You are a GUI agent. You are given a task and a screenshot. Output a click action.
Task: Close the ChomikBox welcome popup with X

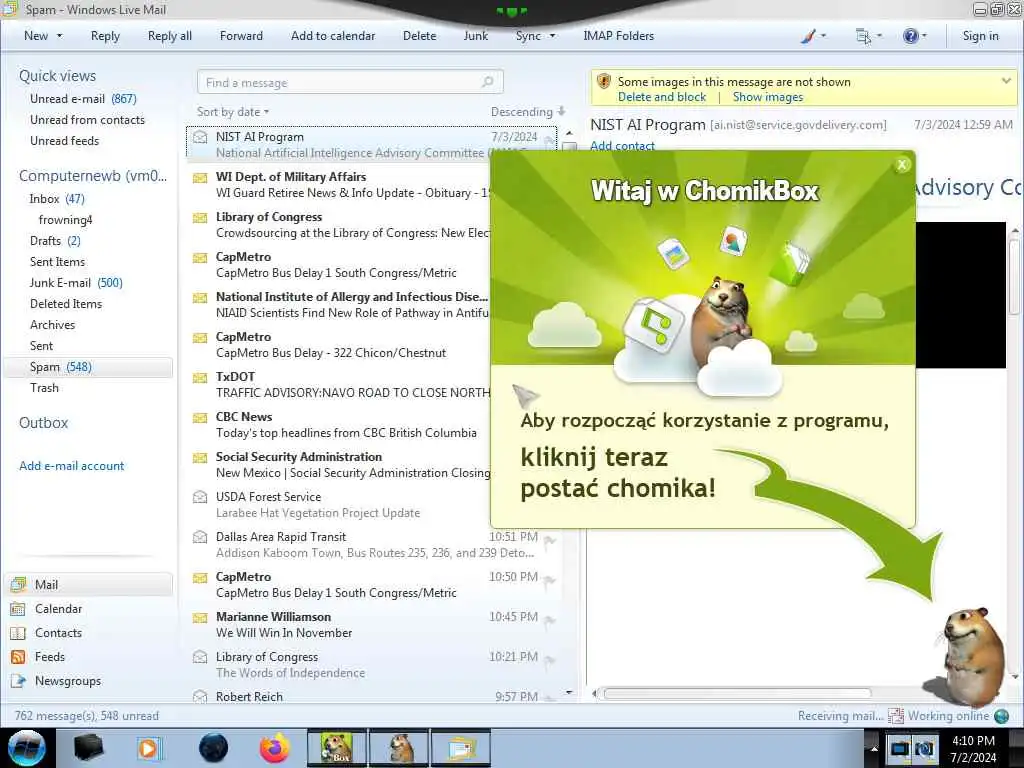pyautogui.click(x=902, y=165)
